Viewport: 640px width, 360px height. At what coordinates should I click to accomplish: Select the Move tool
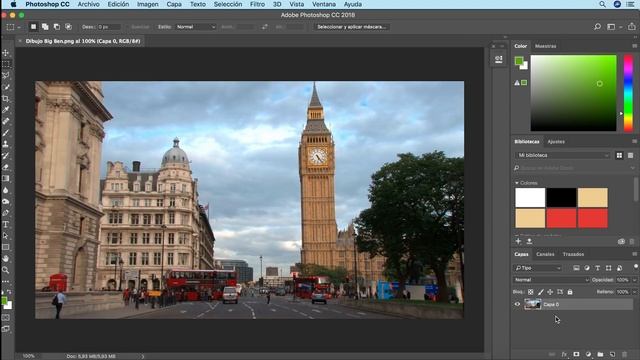pos(6,53)
